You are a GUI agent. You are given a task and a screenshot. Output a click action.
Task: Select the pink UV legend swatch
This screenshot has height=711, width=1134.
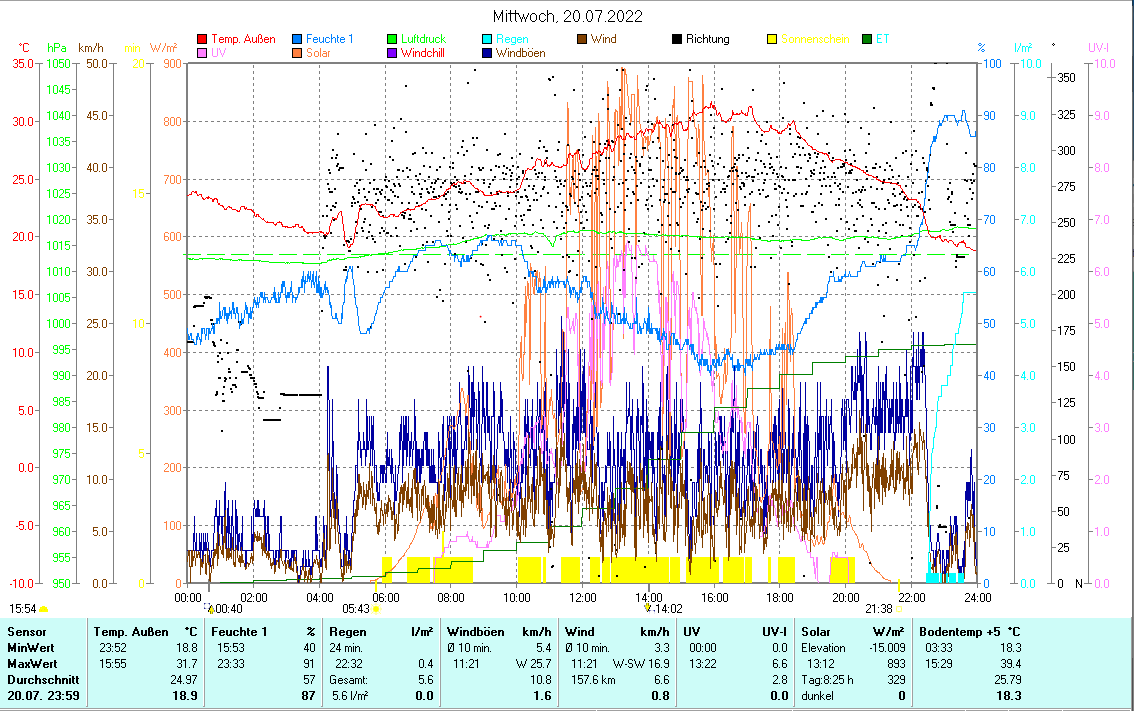[203, 53]
